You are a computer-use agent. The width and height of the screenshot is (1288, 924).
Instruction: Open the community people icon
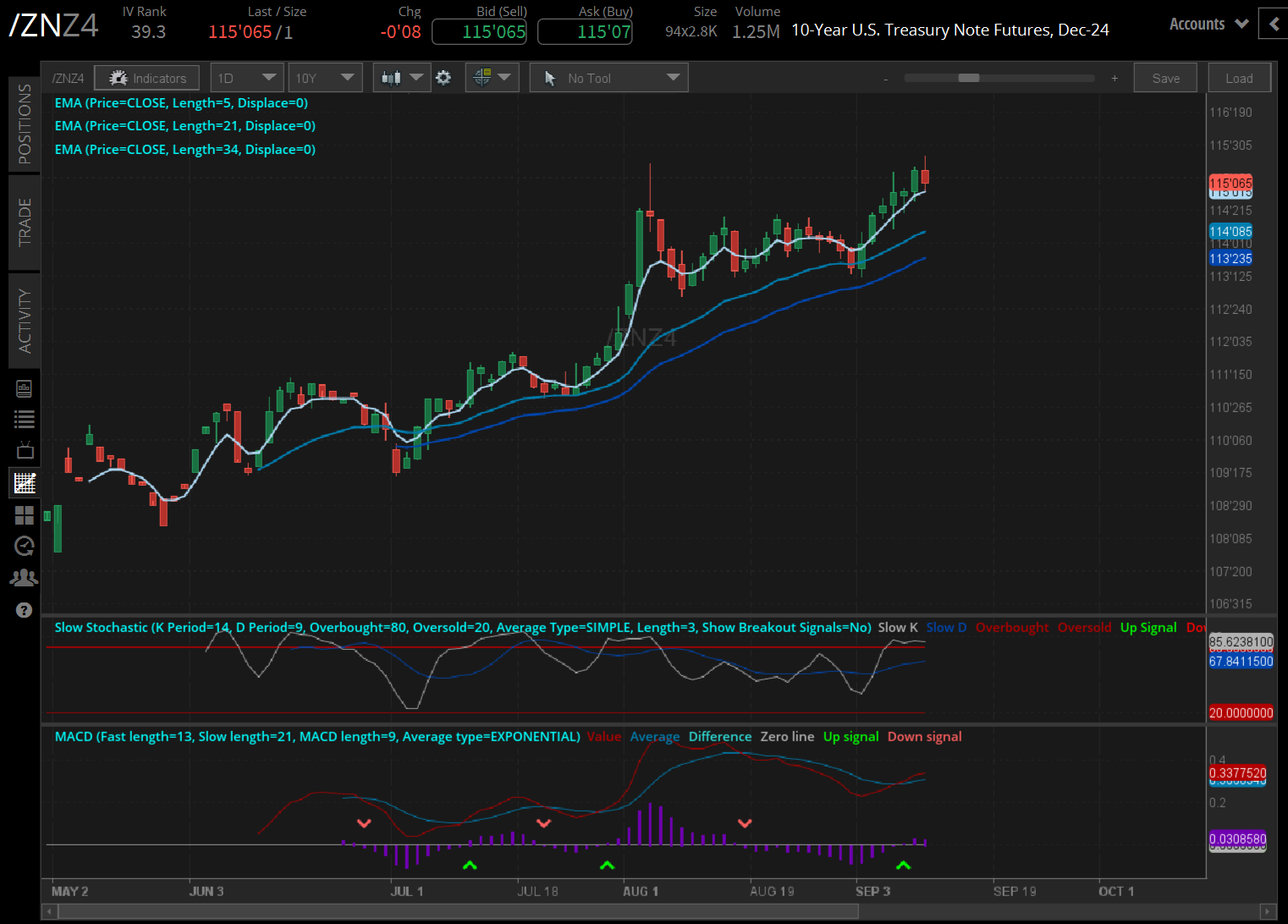click(x=25, y=578)
